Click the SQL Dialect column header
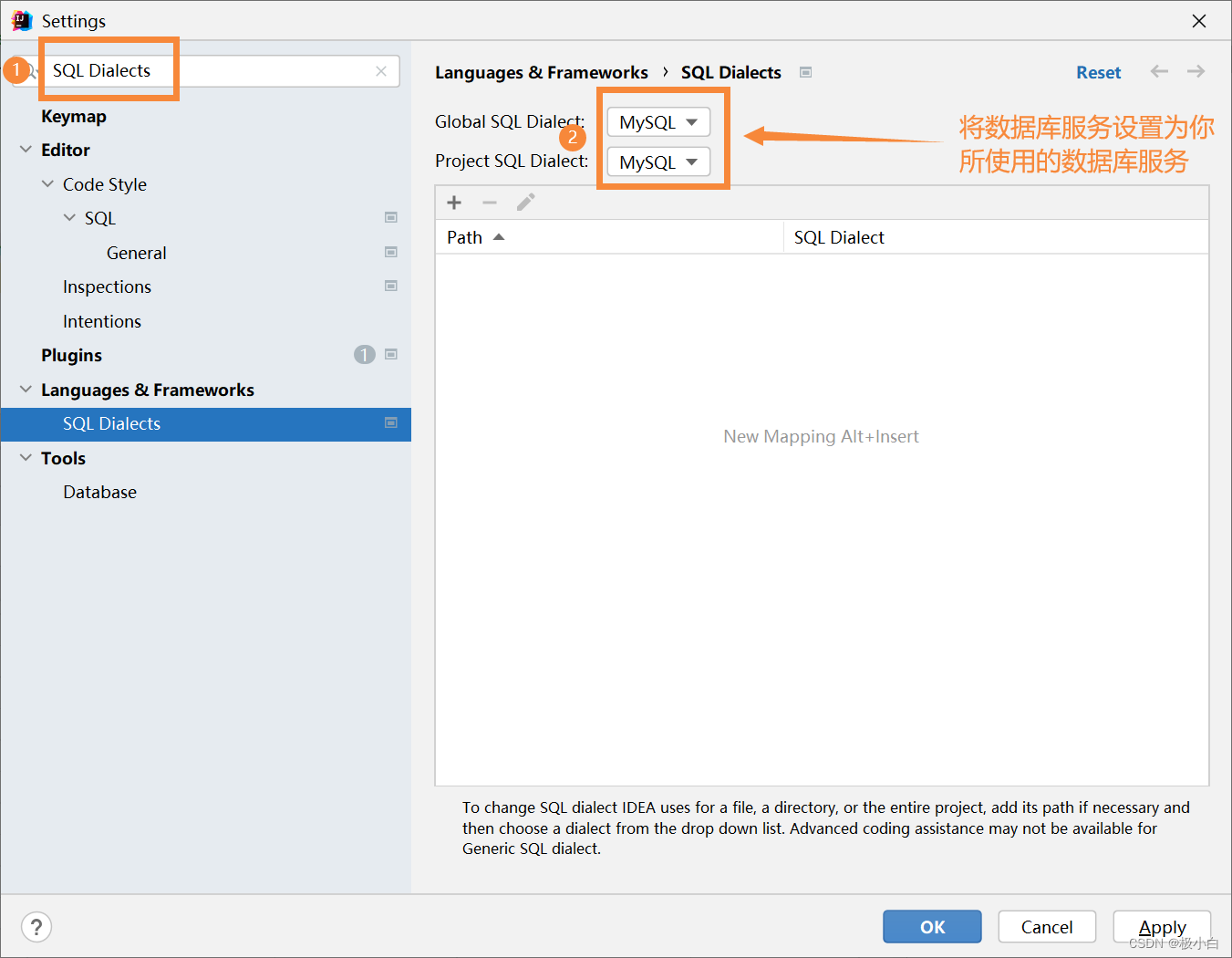This screenshot has width=1232, height=958. coord(996,237)
